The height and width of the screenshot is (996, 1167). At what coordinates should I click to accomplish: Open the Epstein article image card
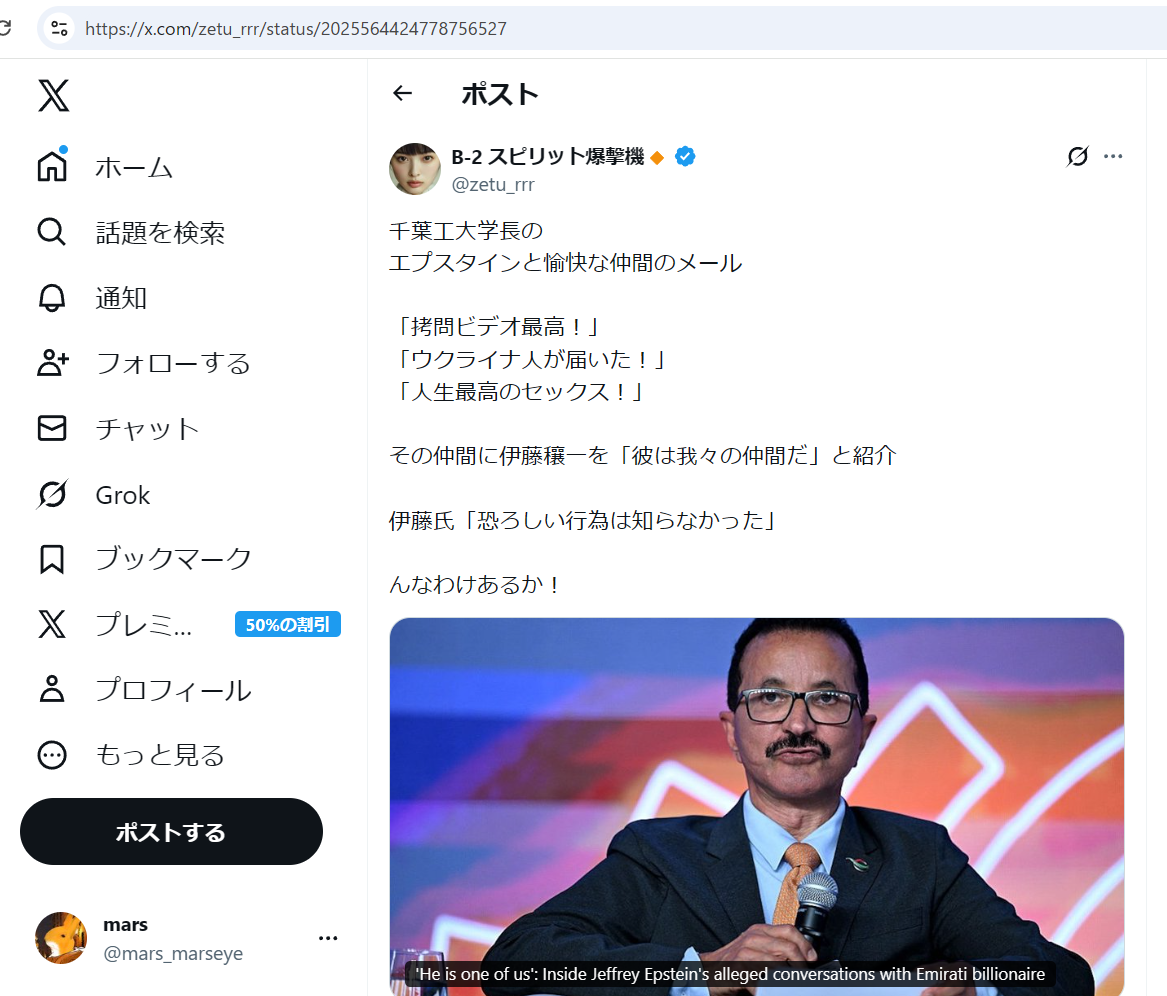point(756,800)
